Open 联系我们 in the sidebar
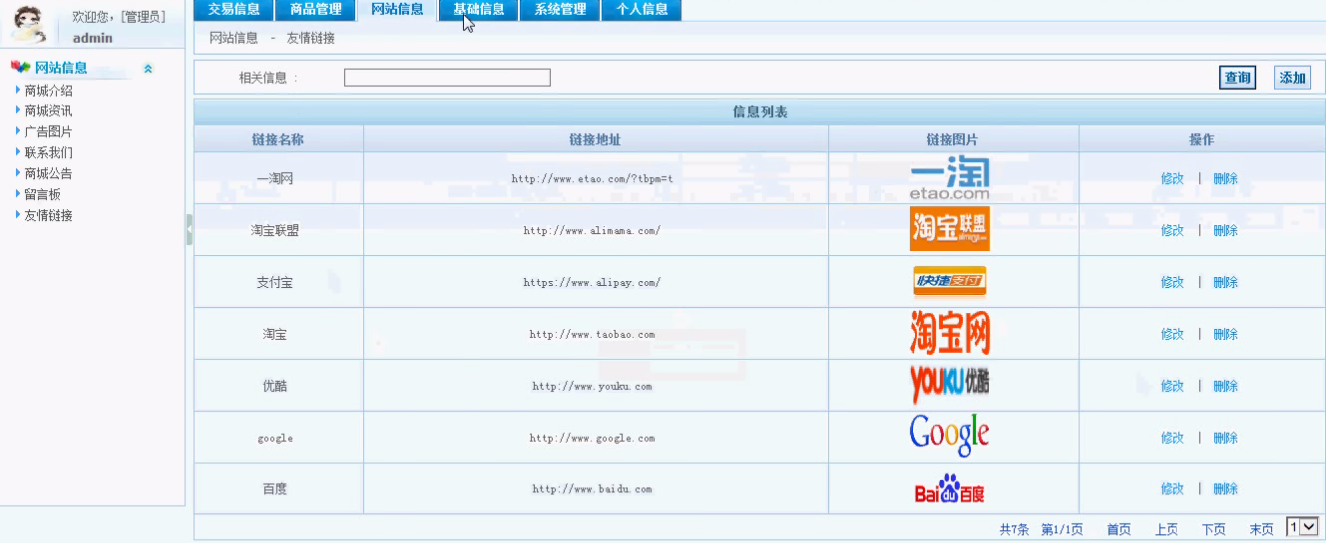The image size is (1326, 543). point(48,153)
